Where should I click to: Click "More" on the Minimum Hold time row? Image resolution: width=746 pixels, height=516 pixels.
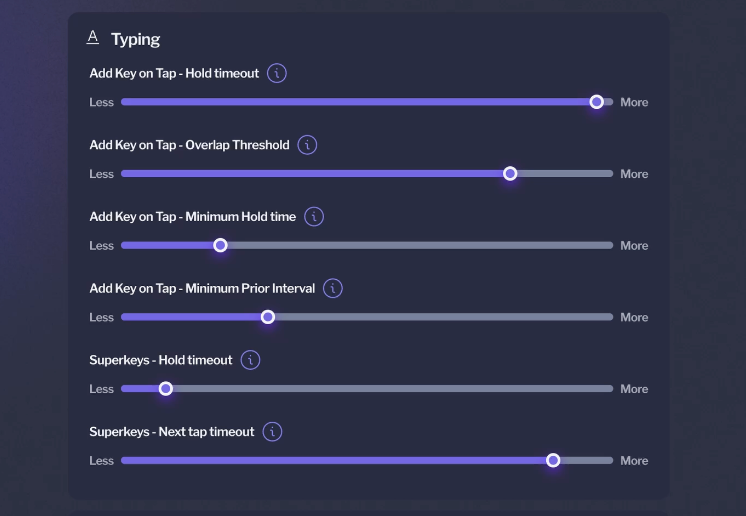tap(634, 245)
